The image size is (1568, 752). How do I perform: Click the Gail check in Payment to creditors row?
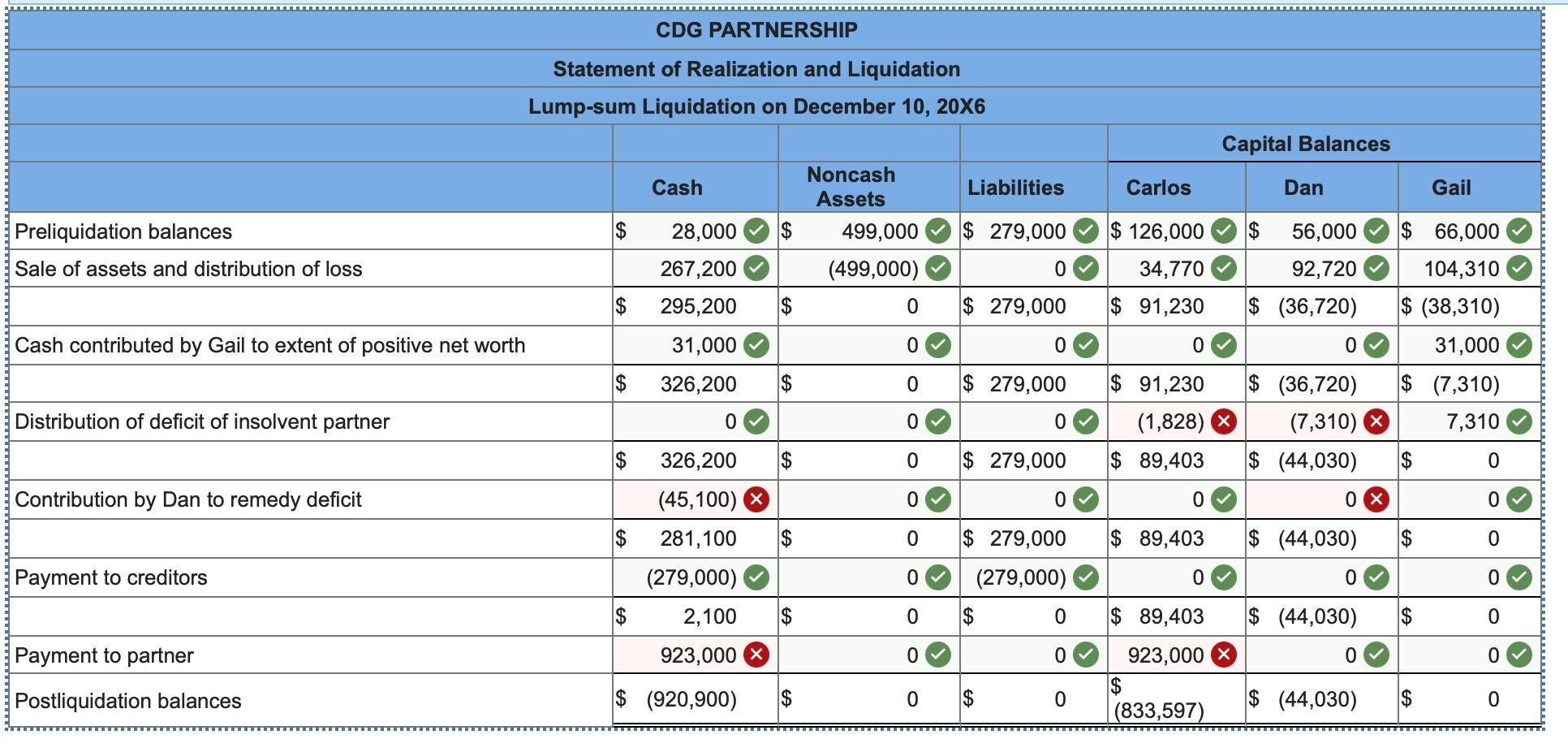click(1519, 577)
